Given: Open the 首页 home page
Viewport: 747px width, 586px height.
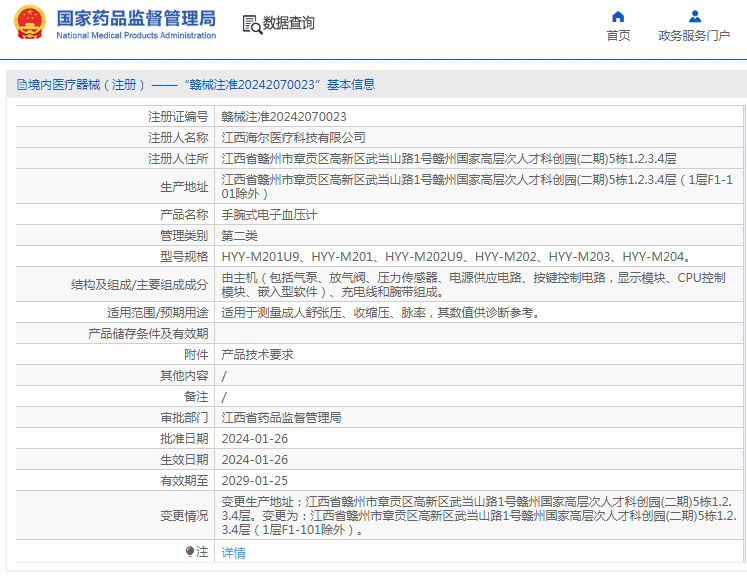Looking at the screenshot, I should point(618,36).
